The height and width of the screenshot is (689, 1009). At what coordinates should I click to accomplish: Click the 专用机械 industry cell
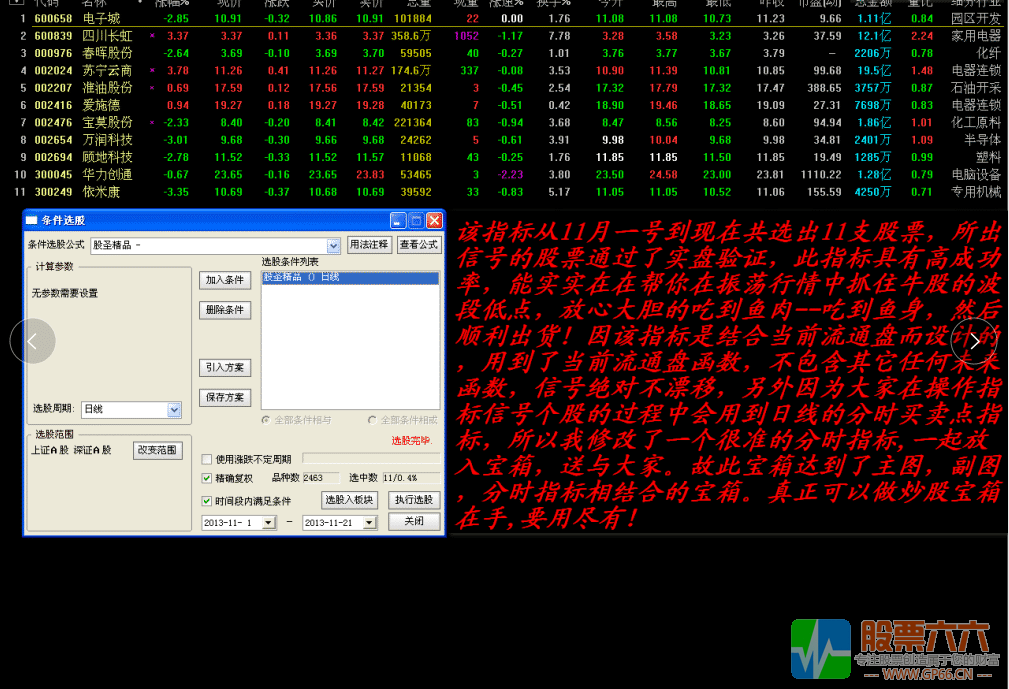[976, 192]
